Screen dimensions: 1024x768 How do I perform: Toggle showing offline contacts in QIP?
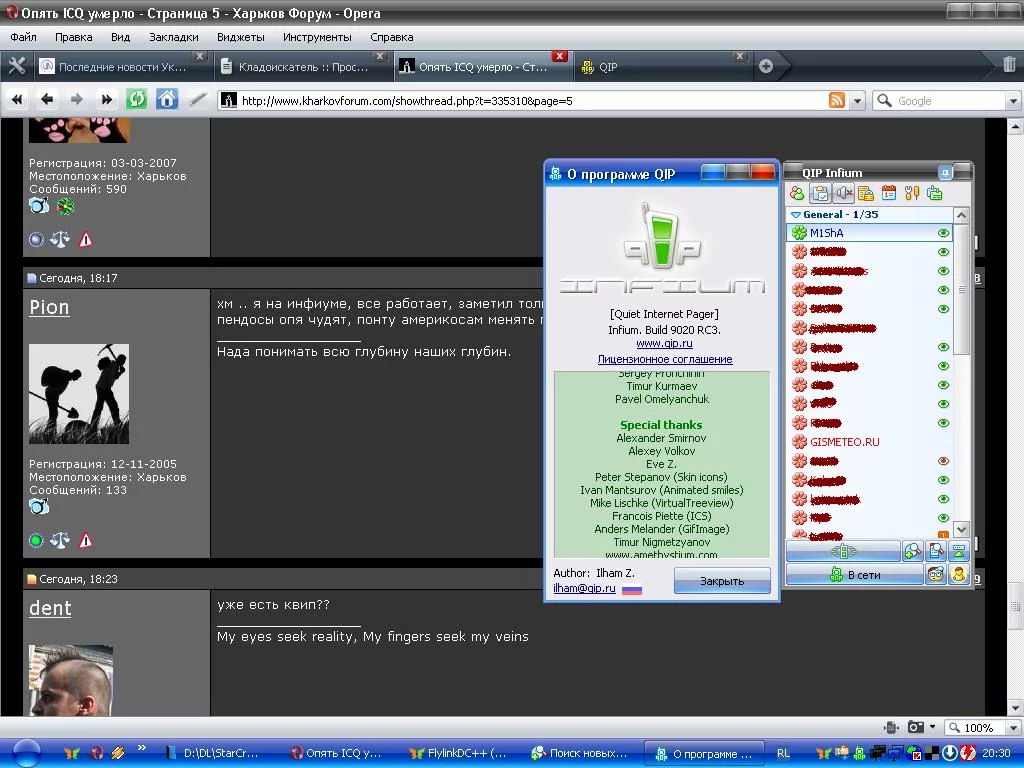click(797, 193)
